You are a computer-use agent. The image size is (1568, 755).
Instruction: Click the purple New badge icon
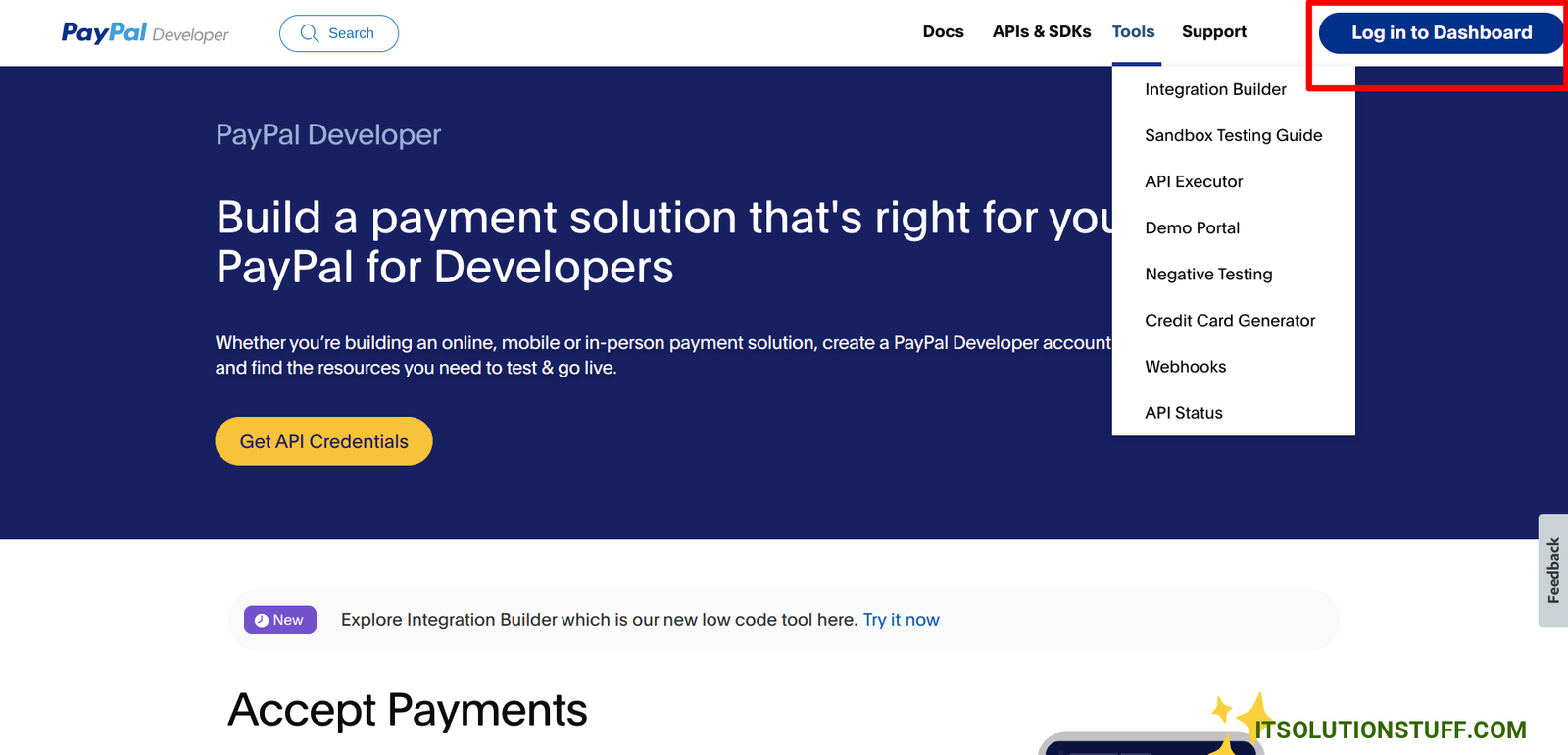pyautogui.click(x=262, y=620)
